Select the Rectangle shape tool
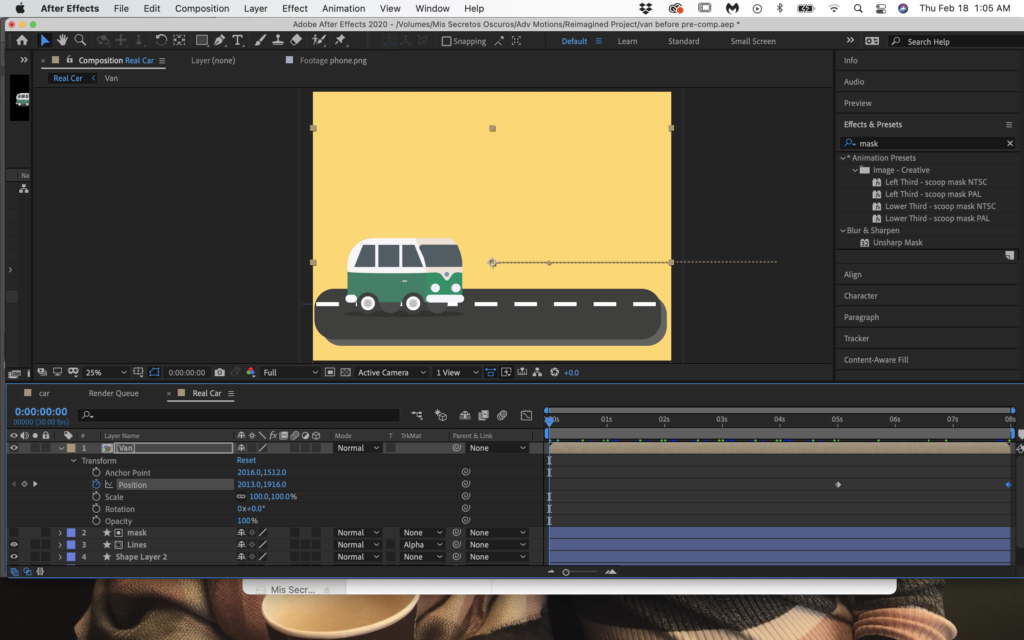The width and height of the screenshot is (1024, 640). [x=201, y=41]
